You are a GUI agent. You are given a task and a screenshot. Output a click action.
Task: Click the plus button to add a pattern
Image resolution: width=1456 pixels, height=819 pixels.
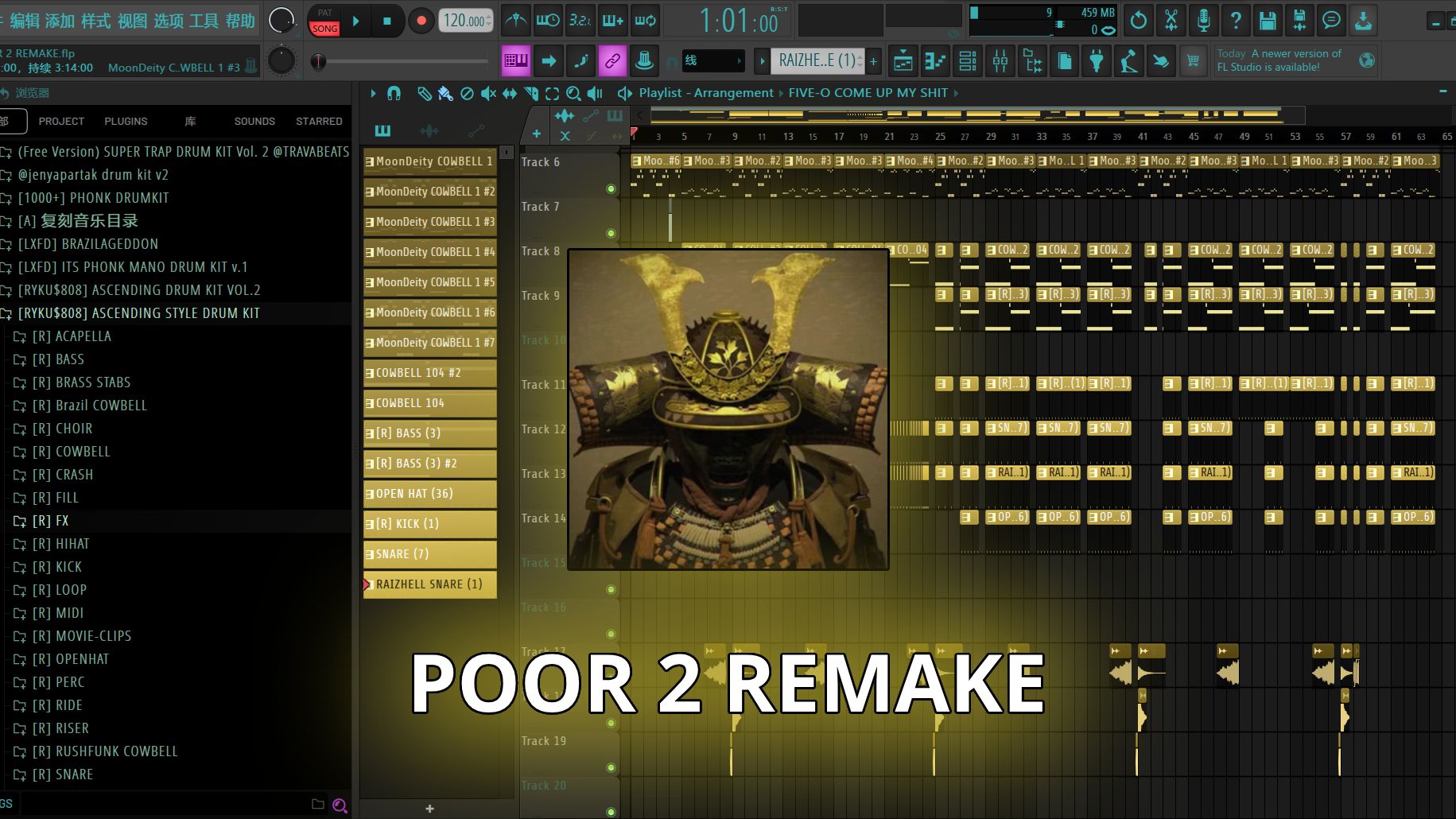[873, 60]
